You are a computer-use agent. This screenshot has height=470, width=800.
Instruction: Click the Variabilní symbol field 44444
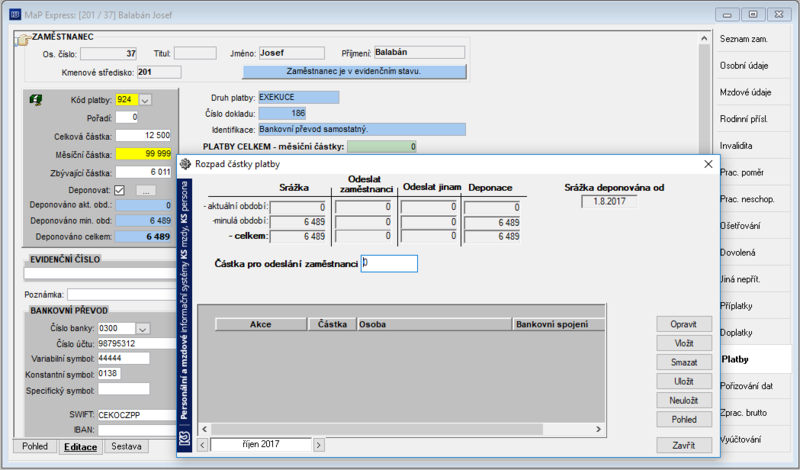[x=123, y=358]
